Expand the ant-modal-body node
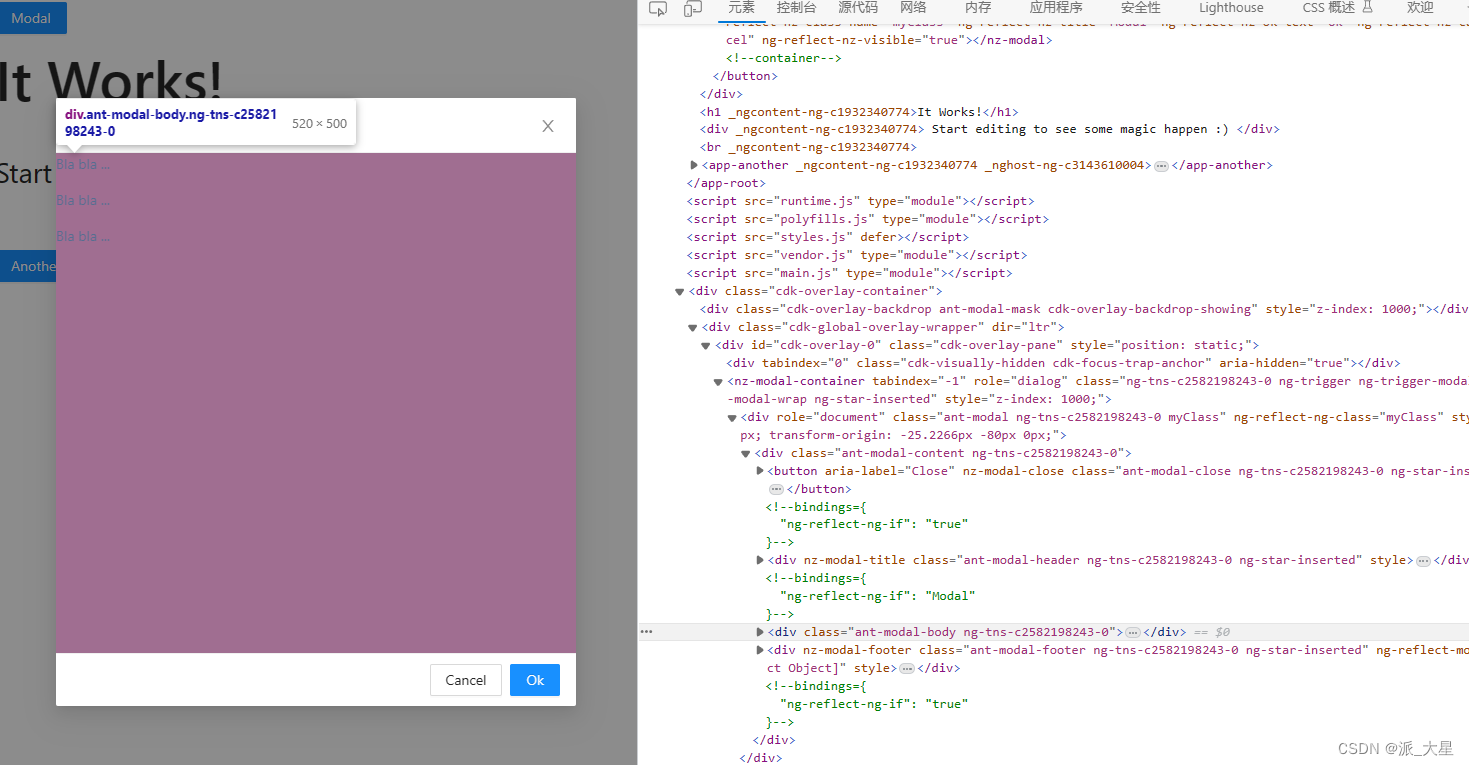Screen dimensions: 1469x765 760,632
